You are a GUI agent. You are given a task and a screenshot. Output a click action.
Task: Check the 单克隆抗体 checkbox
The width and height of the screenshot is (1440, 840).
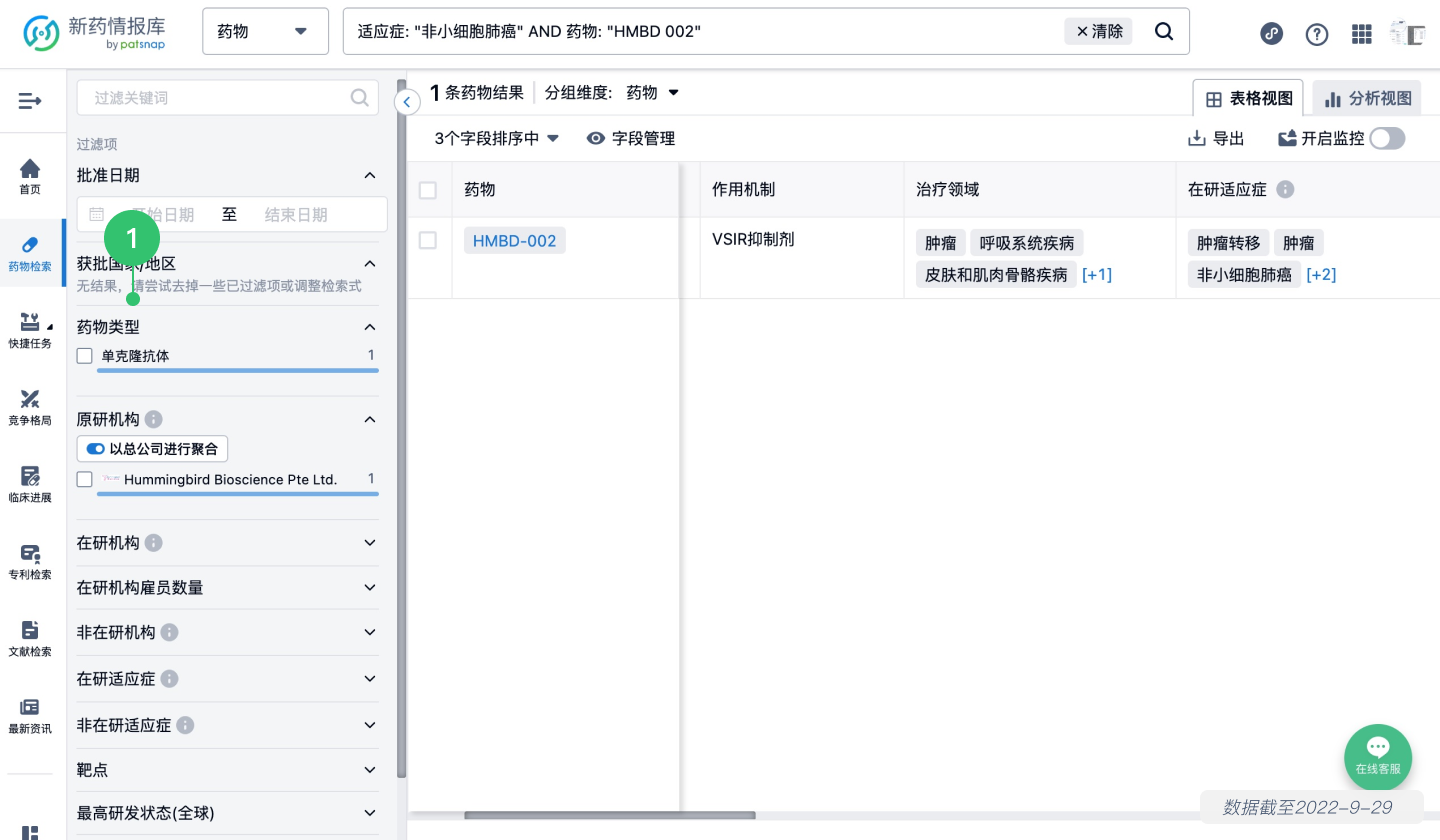[x=85, y=355]
